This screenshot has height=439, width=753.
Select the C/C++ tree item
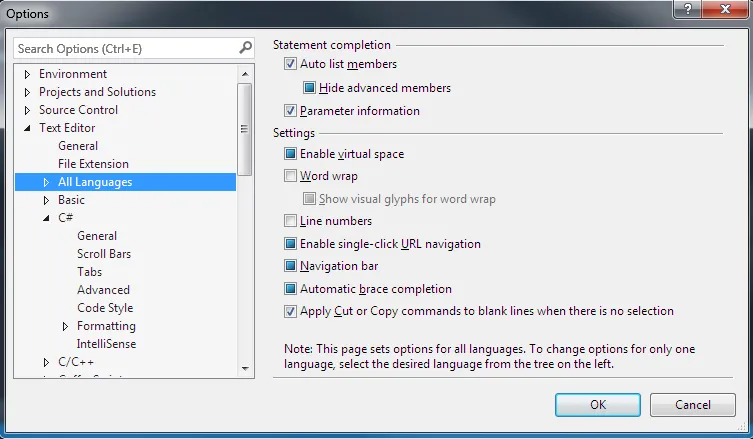click(76, 362)
